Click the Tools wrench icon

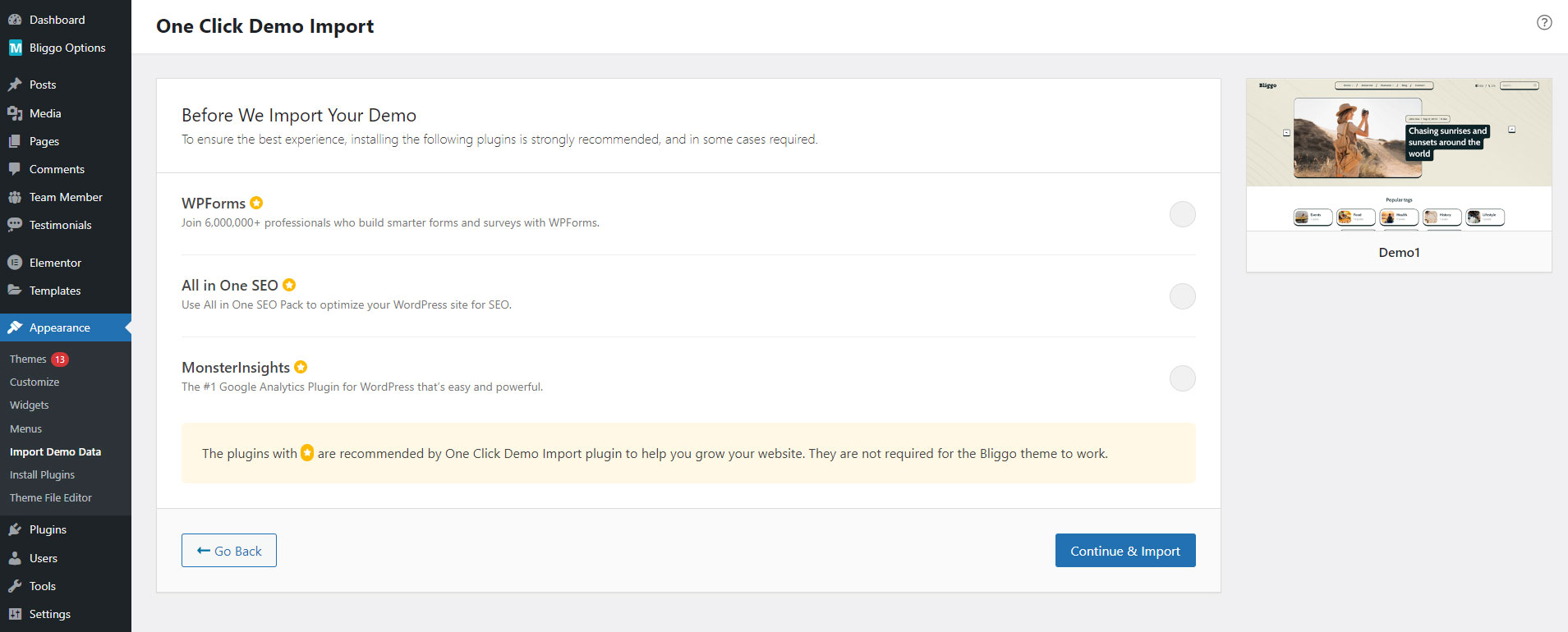tap(15, 586)
